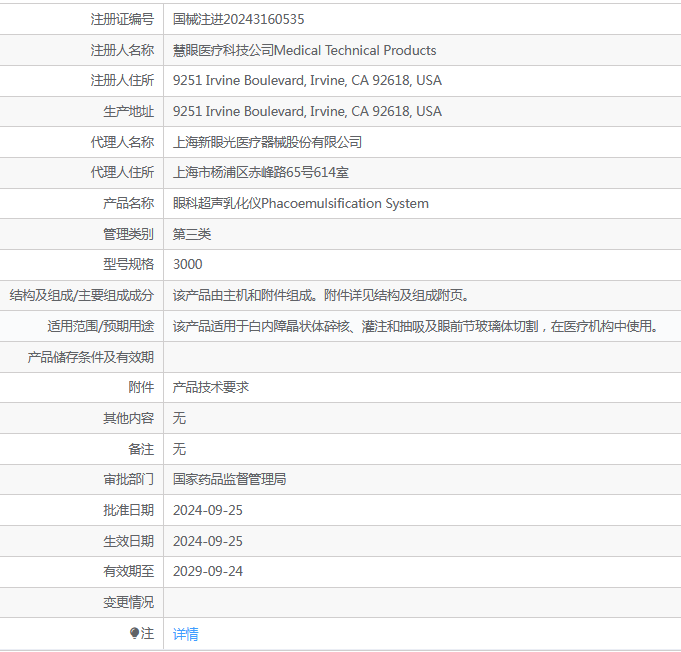Image resolution: width=681 pixels, height=652 pixels.
Task: Select 慧眼医疗科技公司Medical Technical Products text
Action: tap(304, 50)
